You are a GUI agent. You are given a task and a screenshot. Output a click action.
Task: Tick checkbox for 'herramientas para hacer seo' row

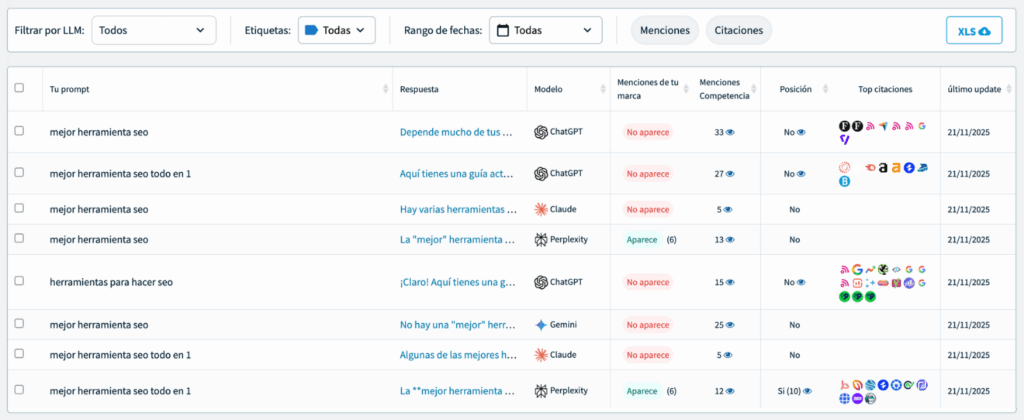pyautogui.click(x=19, y=281)
